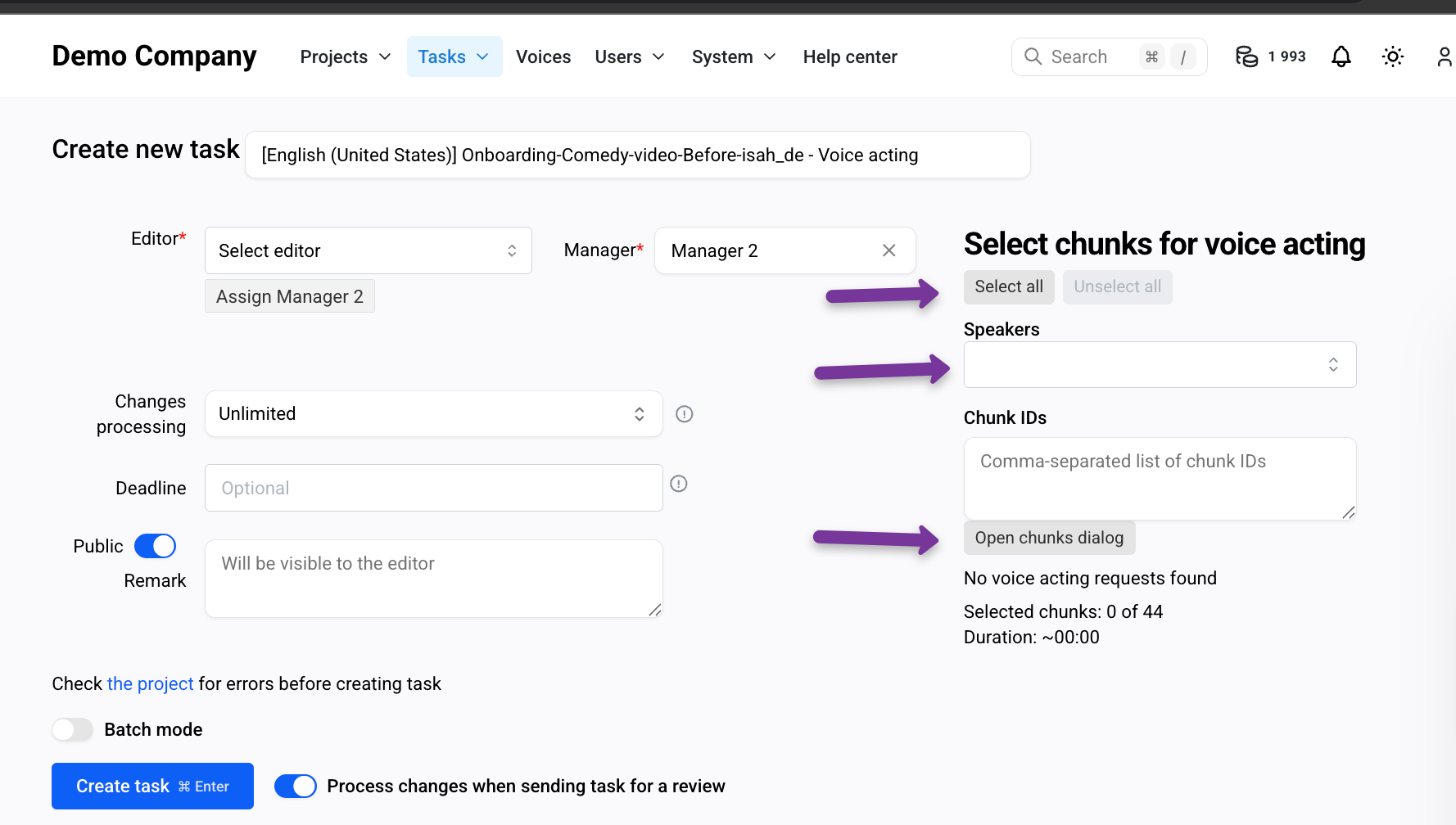Expand the System menu

click(x=734, y=56)
